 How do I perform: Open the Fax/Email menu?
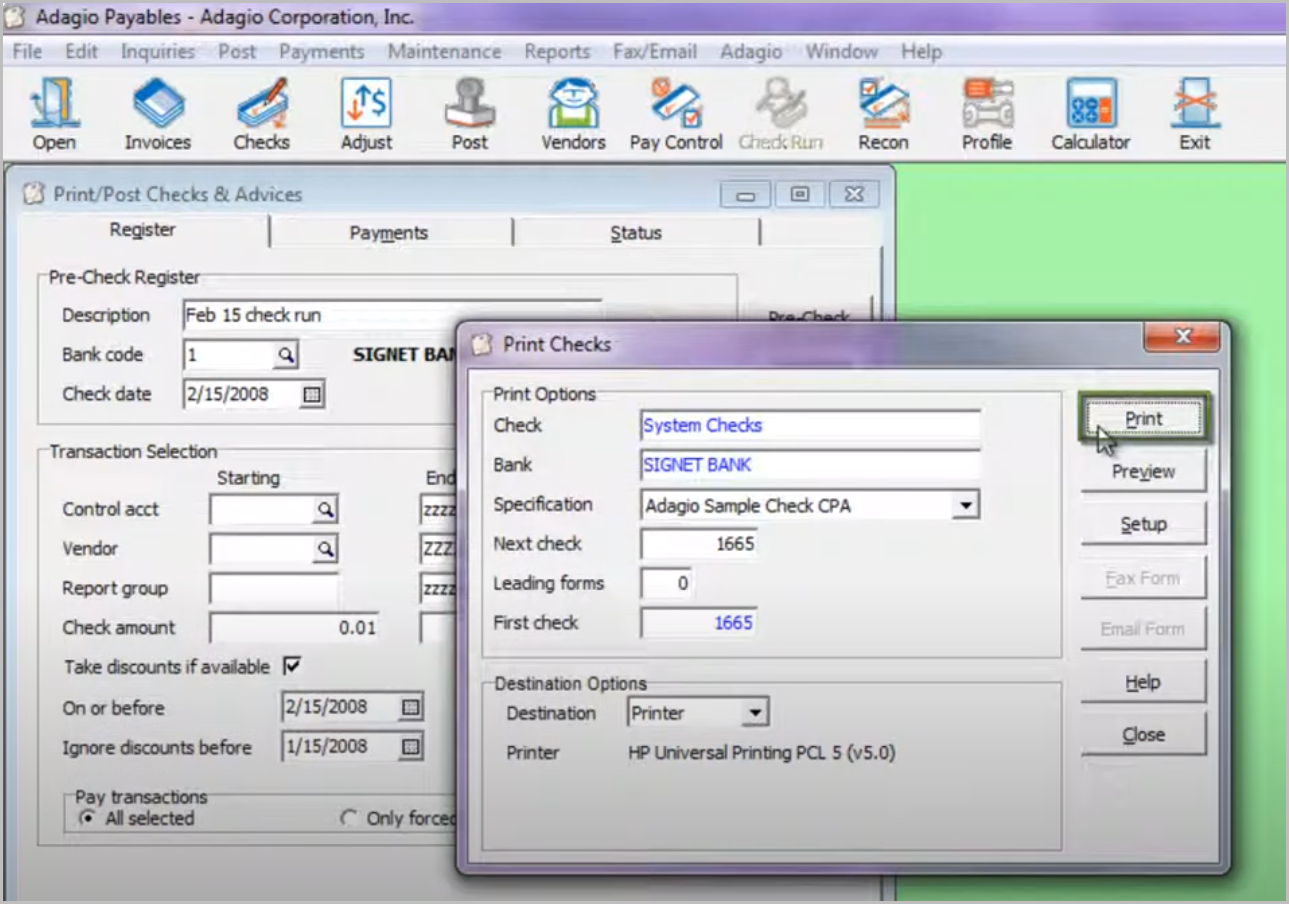[x=653, y=51]
